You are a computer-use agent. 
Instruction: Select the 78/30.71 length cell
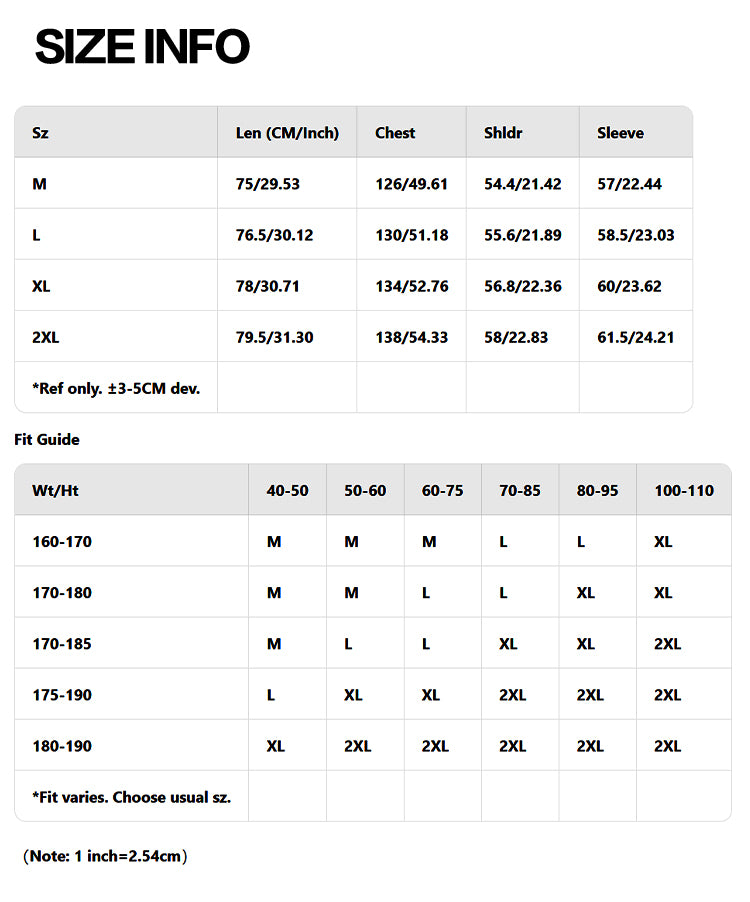tap(267, 286)
